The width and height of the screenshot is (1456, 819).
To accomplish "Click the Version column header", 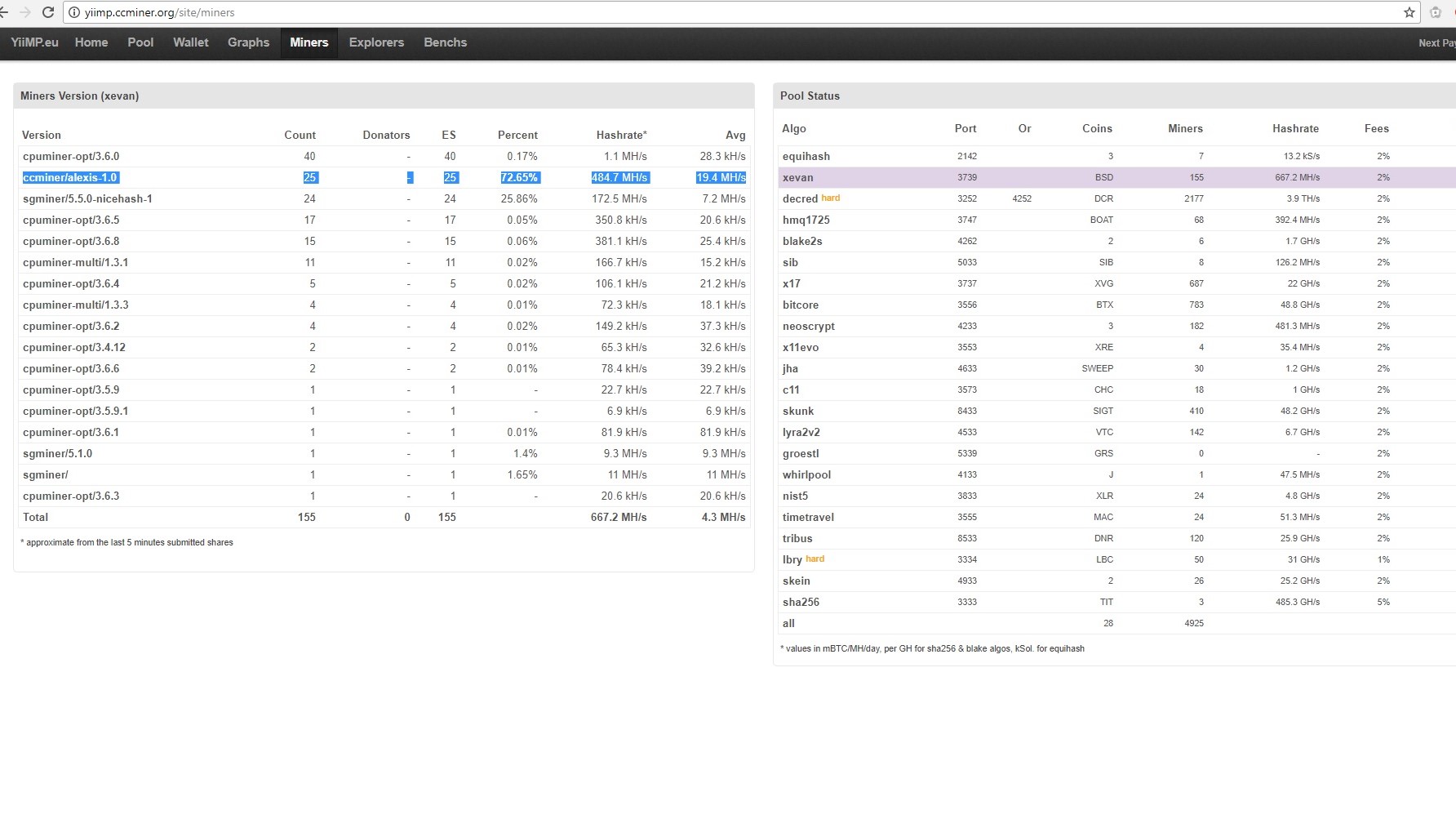I will click(x=42, y=135).
